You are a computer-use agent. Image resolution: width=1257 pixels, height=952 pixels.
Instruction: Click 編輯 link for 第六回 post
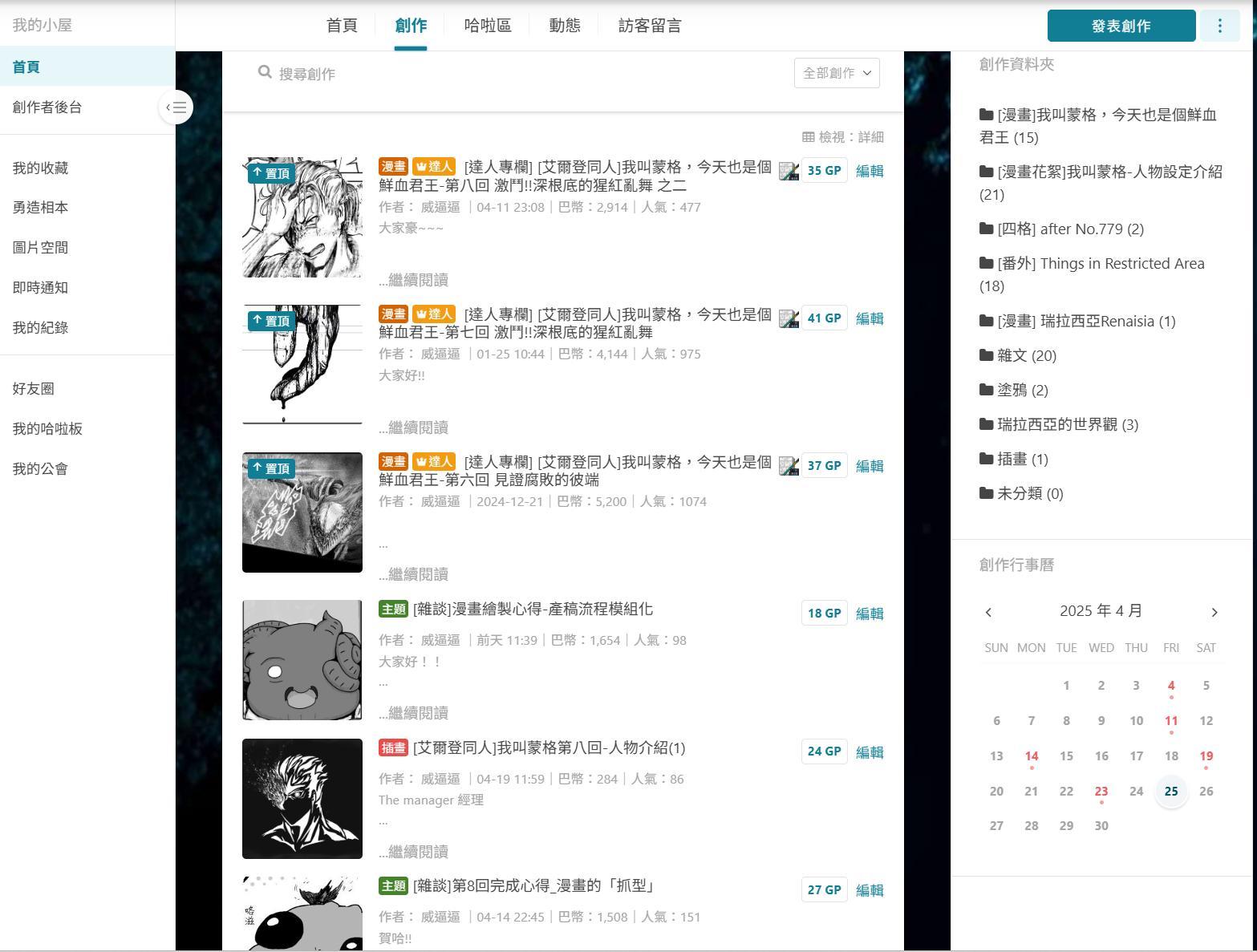pos(870,466)
